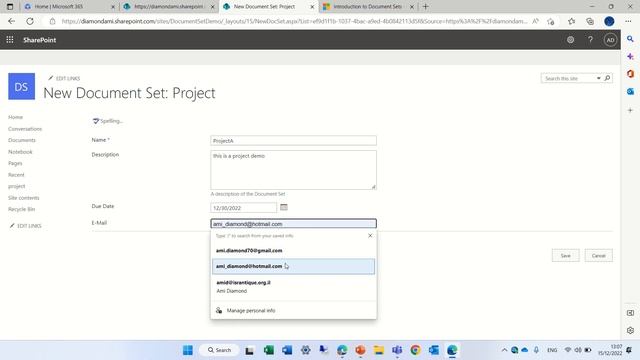The height and width of the screenshot is (360, 640).
Task: Open Word from the taskbar
Action: [x=287, y=350]
